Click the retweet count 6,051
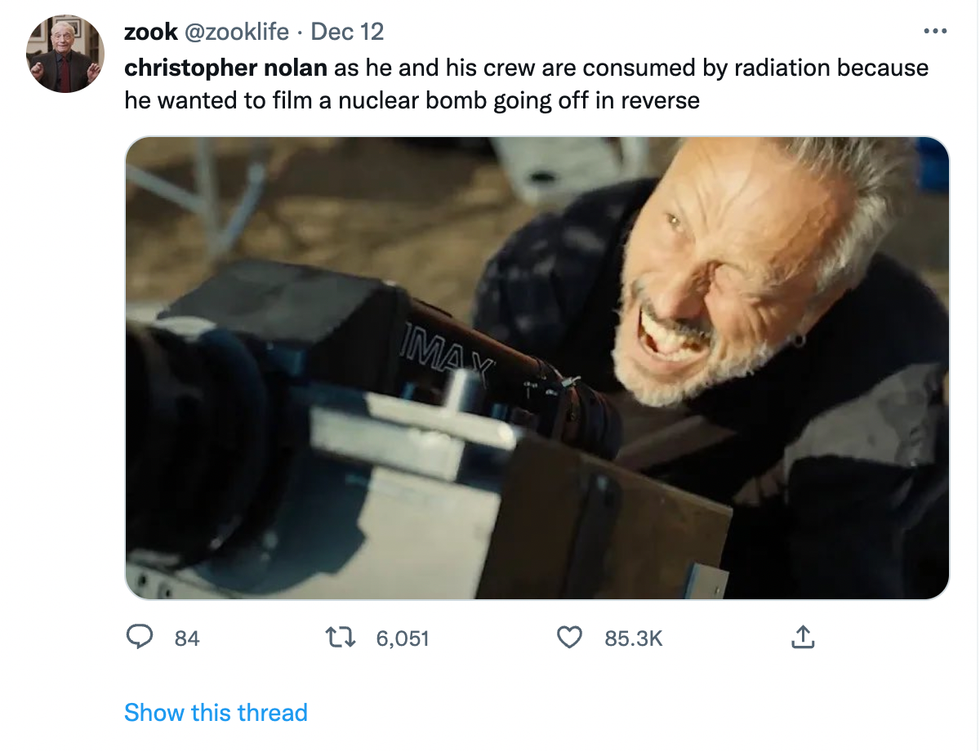The width and height of the screenshot is (980, 751). 402,638
